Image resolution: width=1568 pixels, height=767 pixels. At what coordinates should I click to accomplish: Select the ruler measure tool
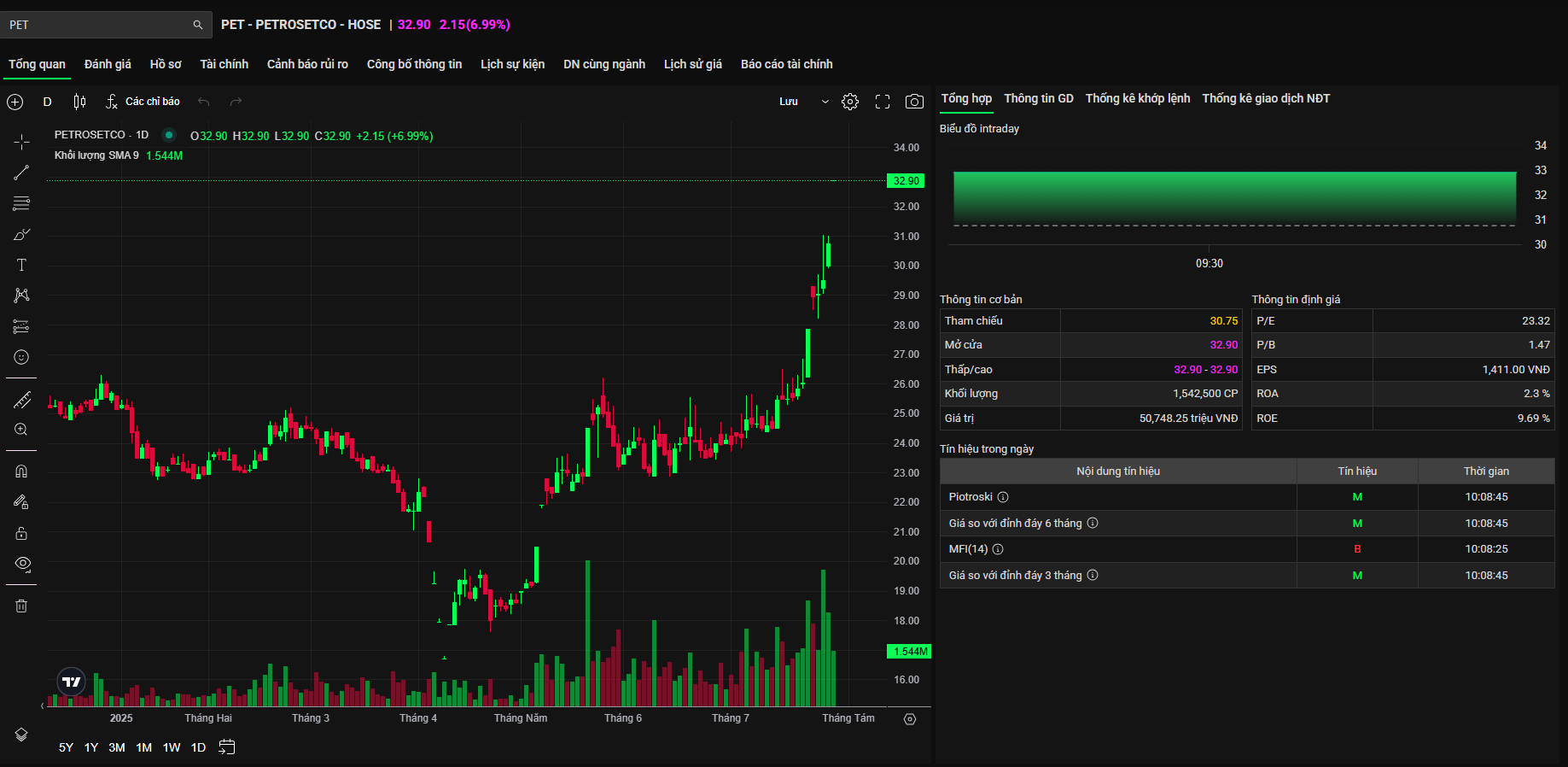click(21, 399)
